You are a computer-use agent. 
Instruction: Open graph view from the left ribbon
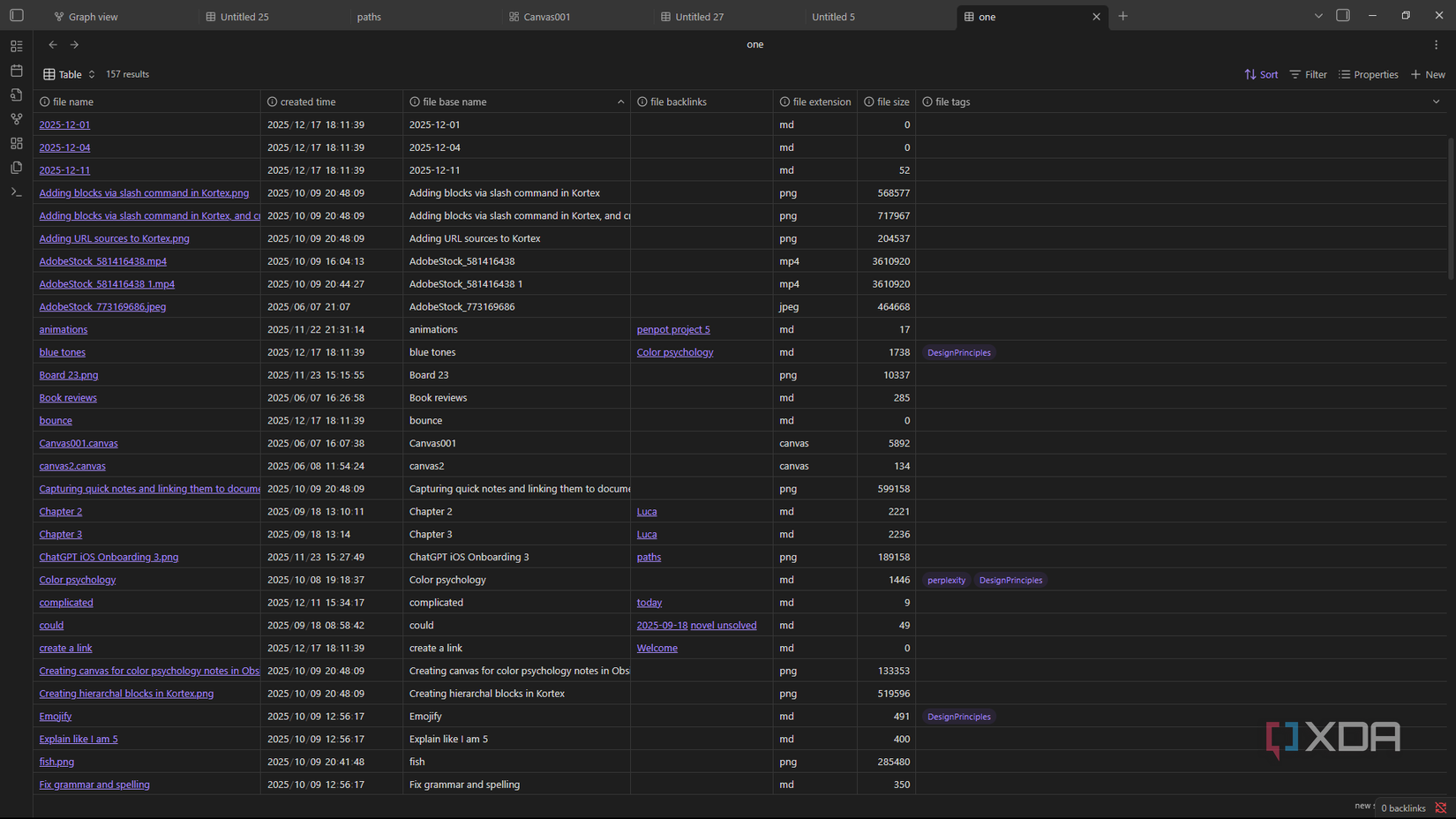click(16, 118)
